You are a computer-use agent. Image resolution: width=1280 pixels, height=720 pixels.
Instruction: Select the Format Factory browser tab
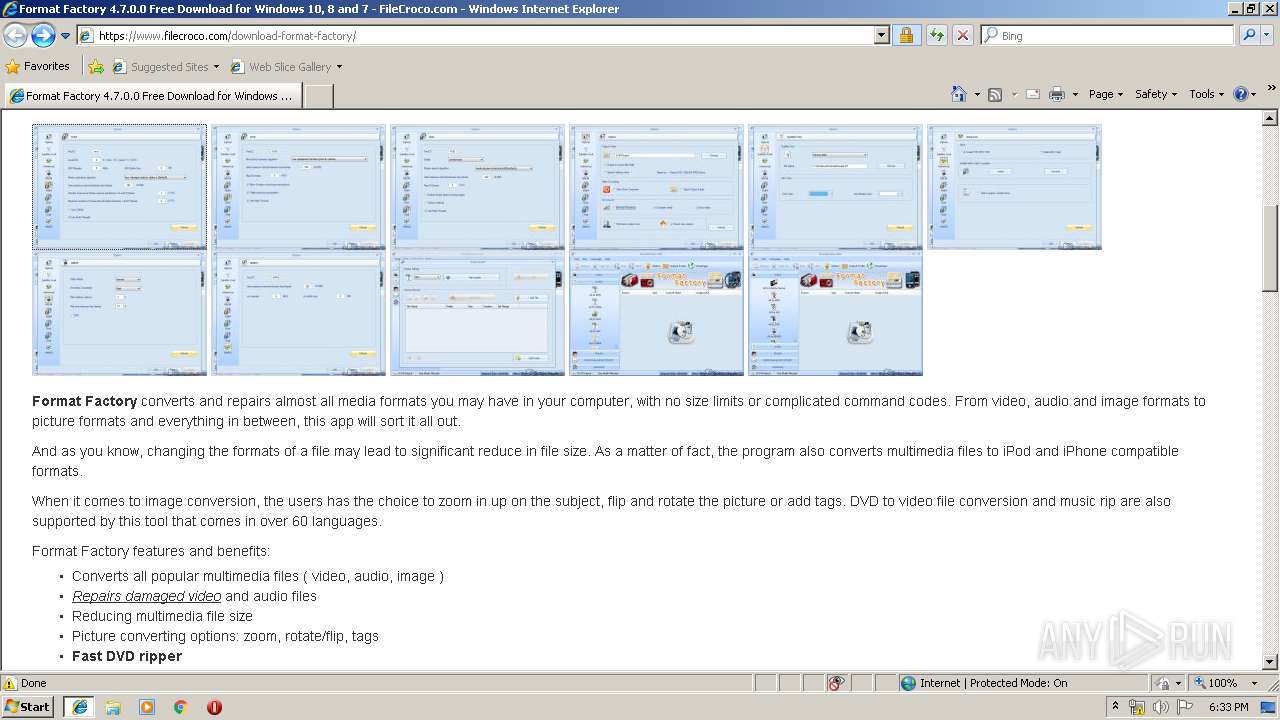point(152,96)
